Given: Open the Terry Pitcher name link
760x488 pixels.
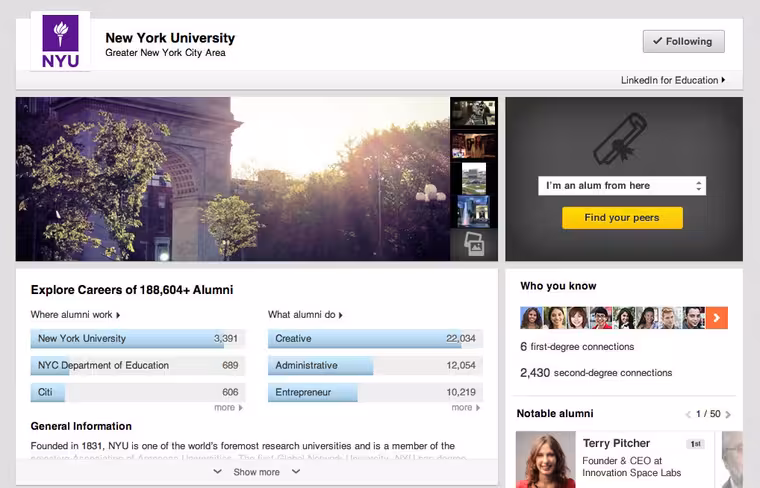Looking at the screenshot, I should click(x=616, y=443).
